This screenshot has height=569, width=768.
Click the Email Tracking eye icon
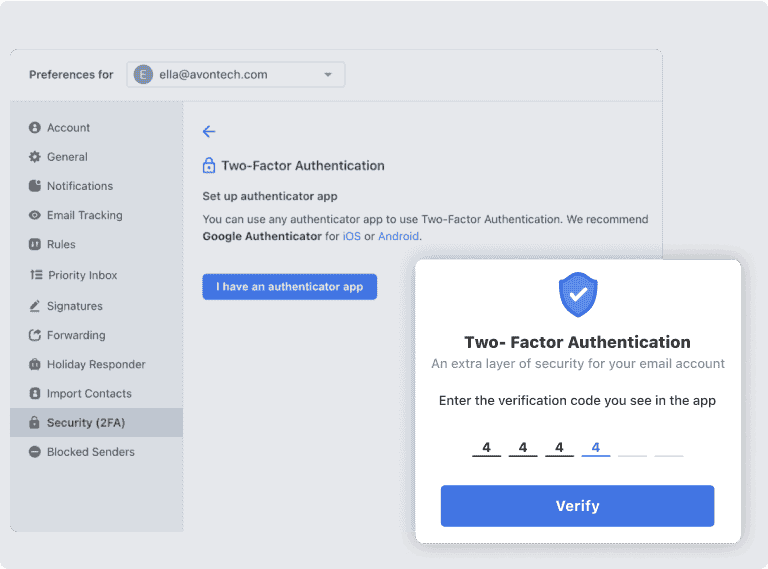click(x=35, y=215)
